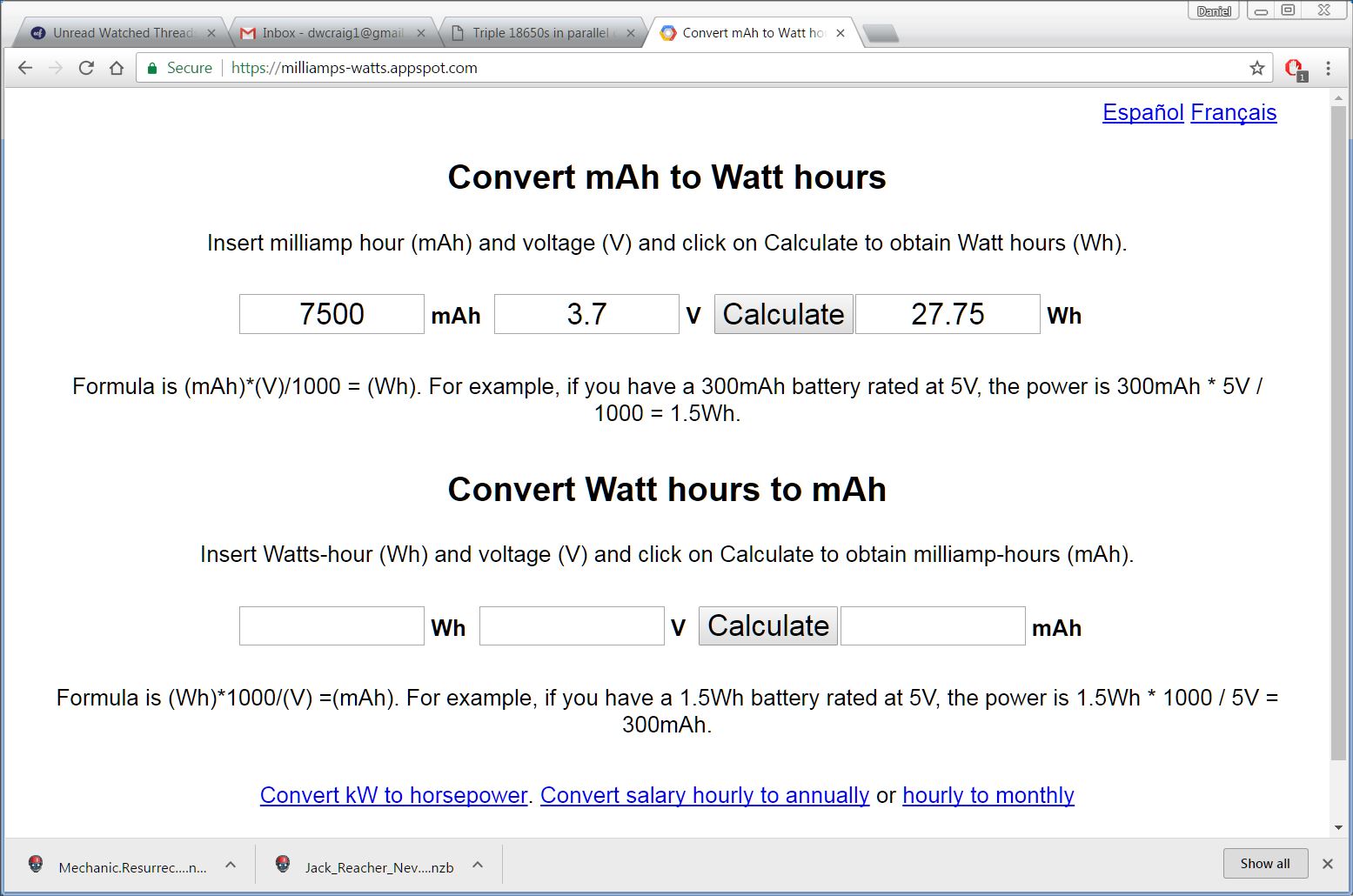
Task: Switch to the Unread Watched Threads tab
Action: (122, 33)
